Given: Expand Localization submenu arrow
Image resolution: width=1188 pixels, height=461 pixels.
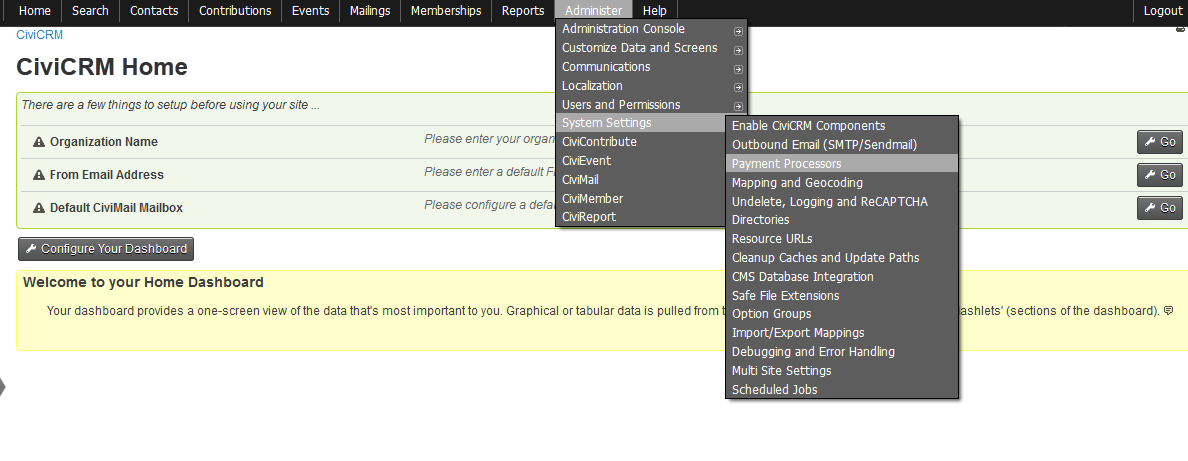Looking at the screenshot, I should (x=738, y=88).
